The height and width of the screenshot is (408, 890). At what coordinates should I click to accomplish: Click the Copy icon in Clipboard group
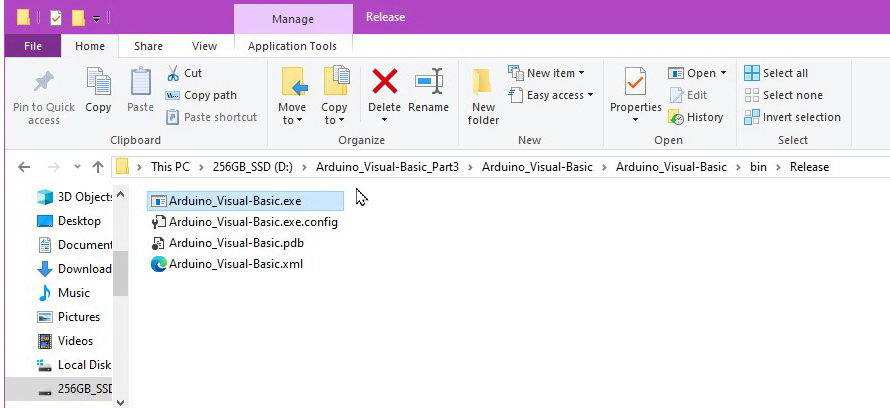point(98,90)
